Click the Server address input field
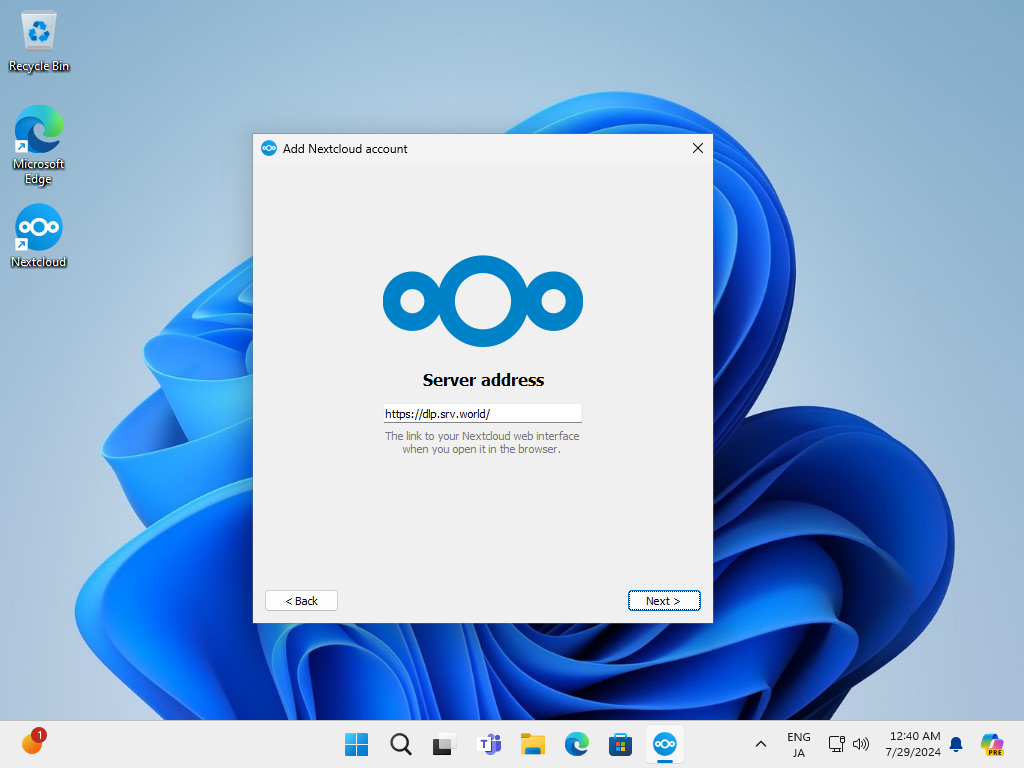 pos(483,413)
